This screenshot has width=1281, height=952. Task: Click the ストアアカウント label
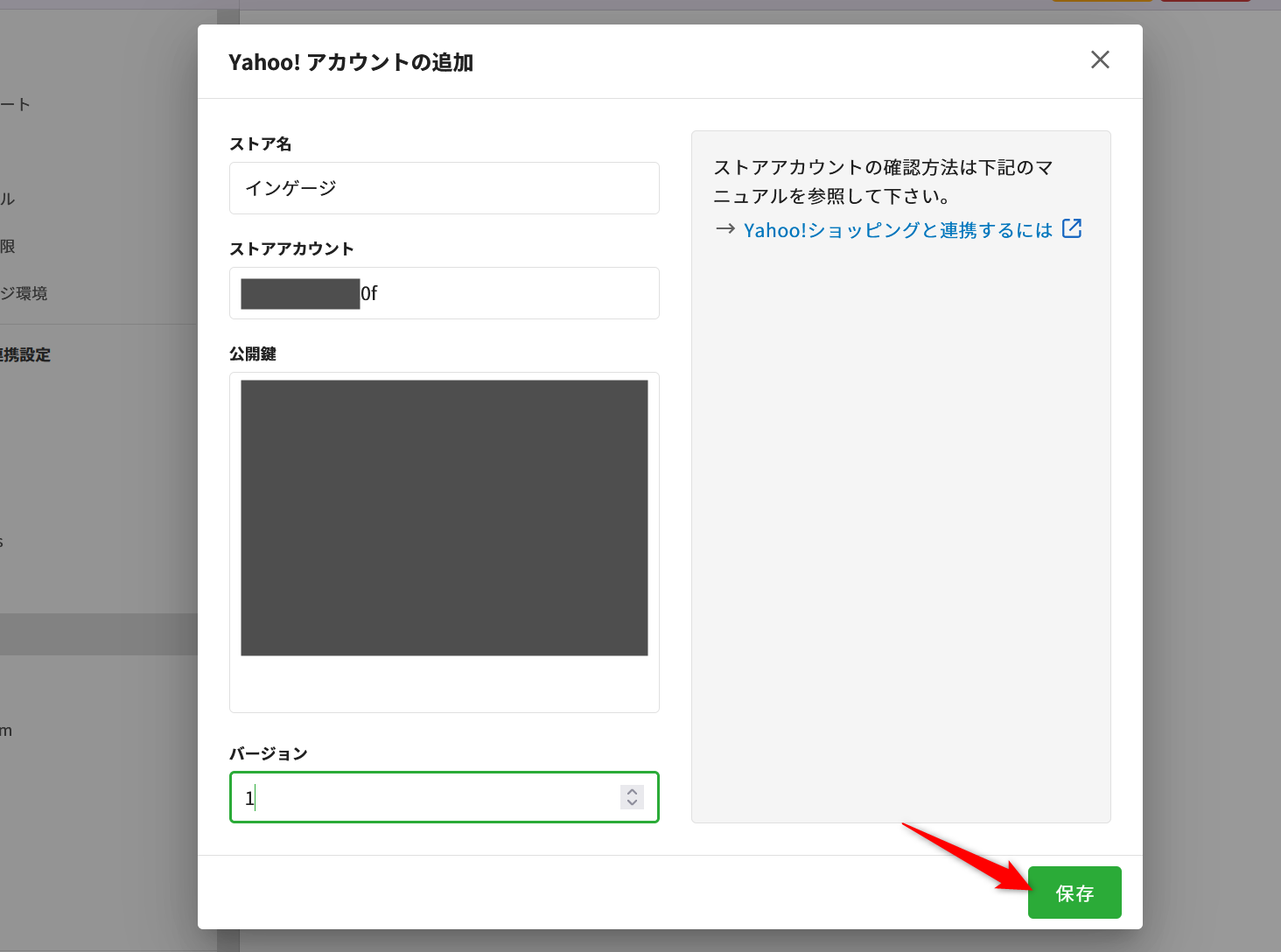click(291, 249)
